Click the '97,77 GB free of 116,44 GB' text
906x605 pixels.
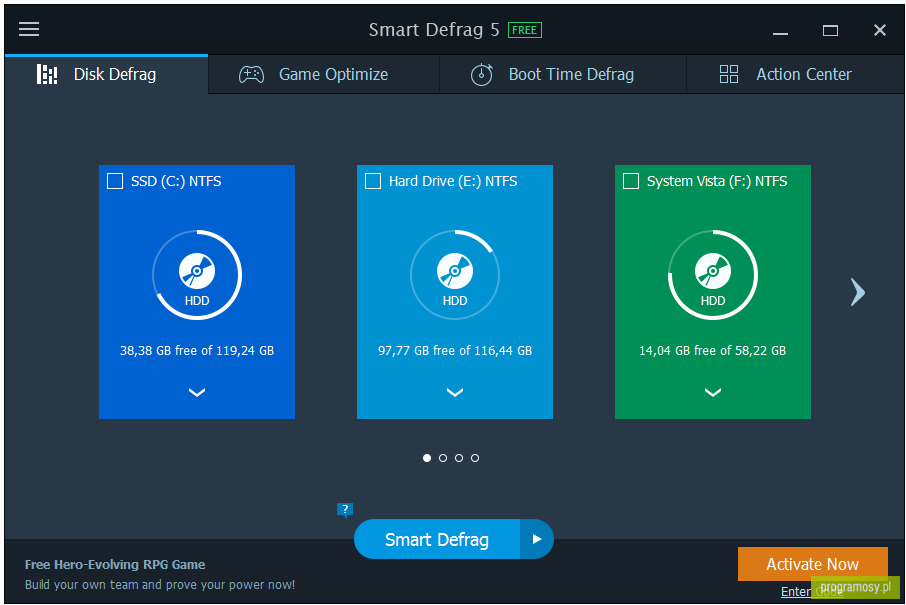click(x=455, y=351)
